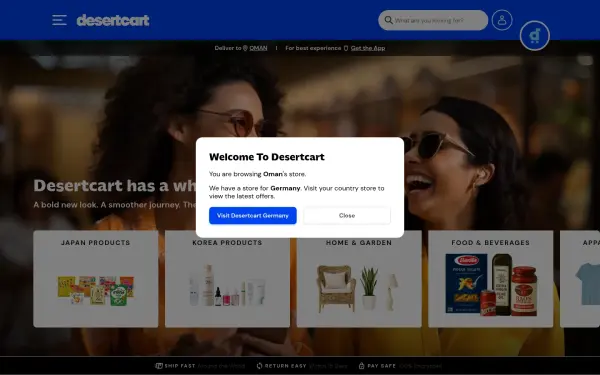600x375 pixels.
Task: Focus the 'What are you looking for?' search field
Action: click(x=433, y=20)
